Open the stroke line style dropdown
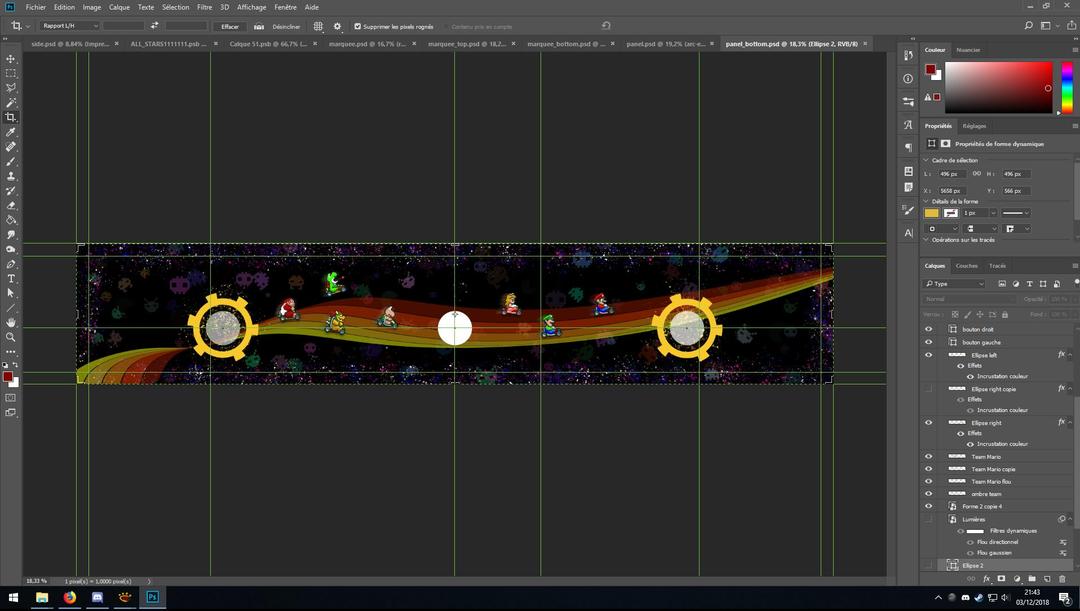 coord(1015,213)
